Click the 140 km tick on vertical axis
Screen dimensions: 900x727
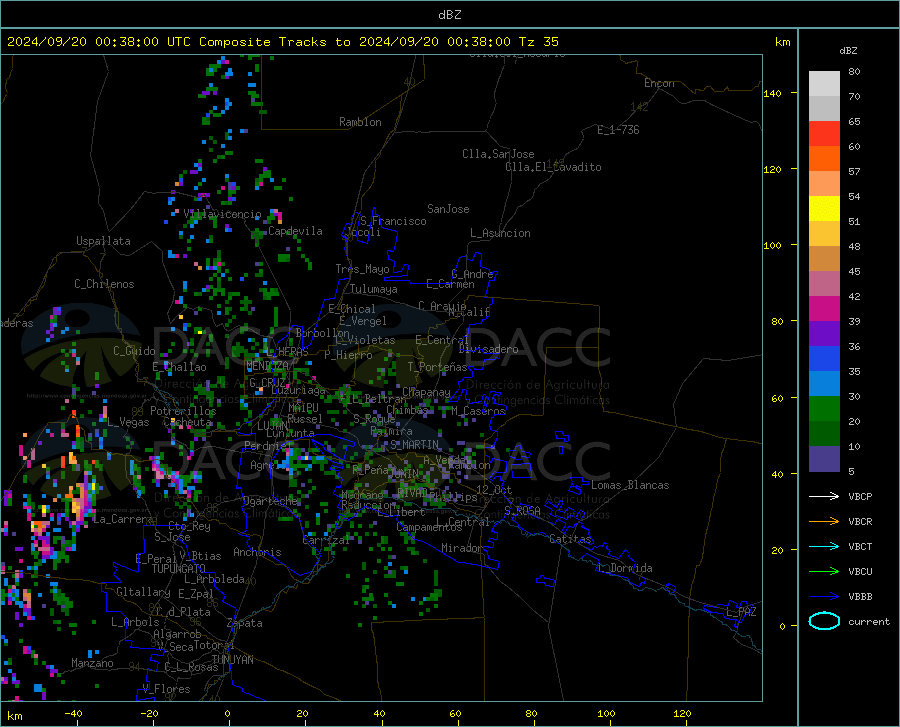pos(772,93)
